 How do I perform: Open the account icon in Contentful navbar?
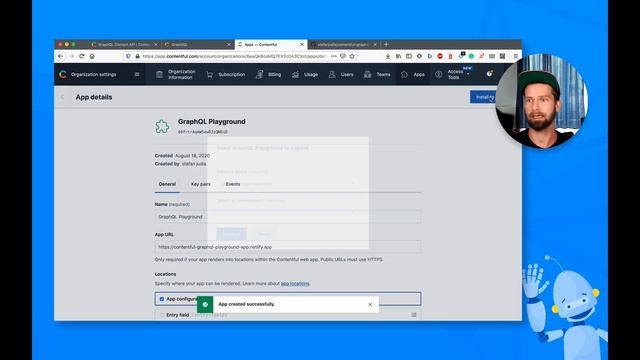click(489, 74)
